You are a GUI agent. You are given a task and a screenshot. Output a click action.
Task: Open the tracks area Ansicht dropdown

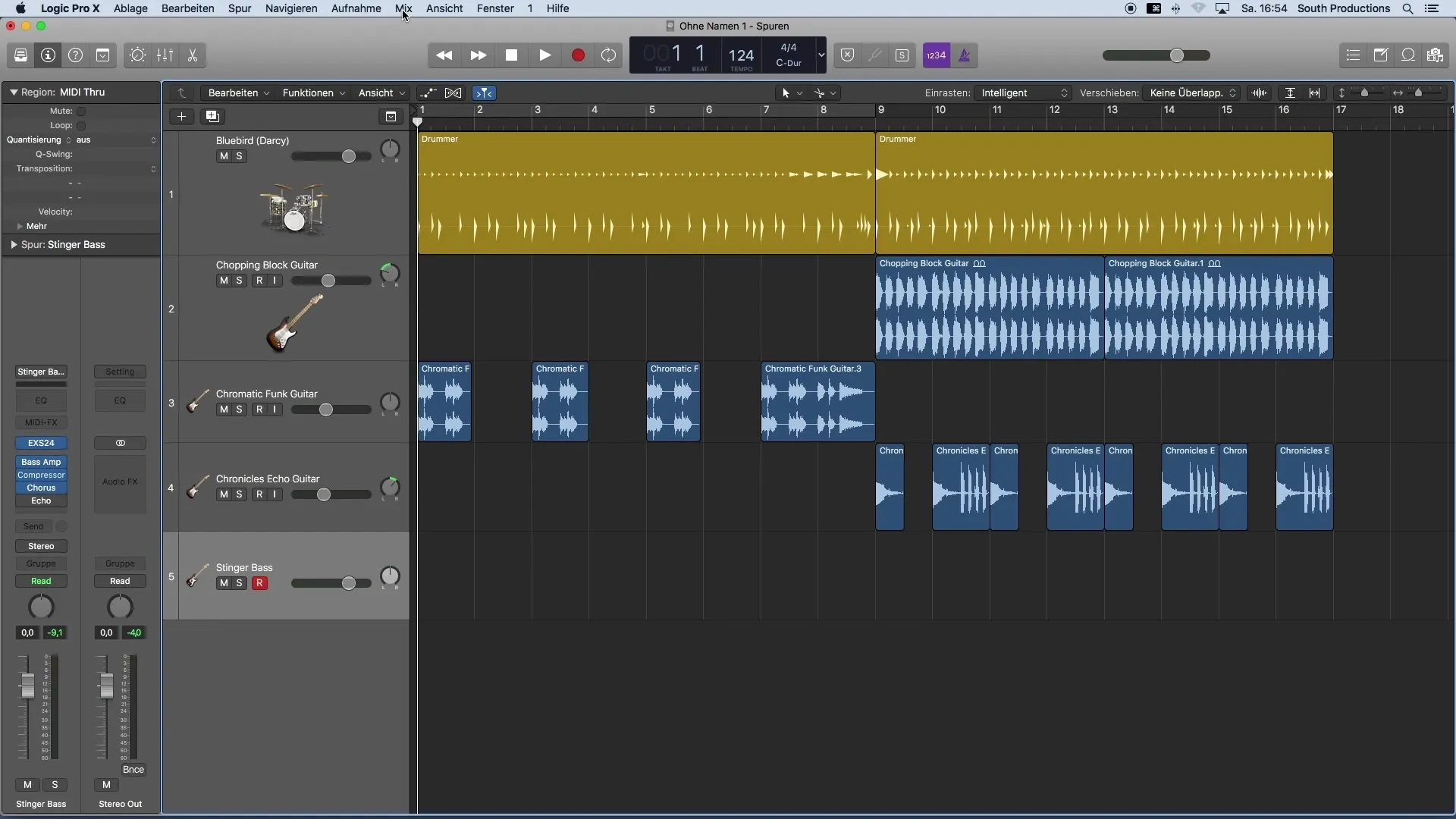(381, 93)
